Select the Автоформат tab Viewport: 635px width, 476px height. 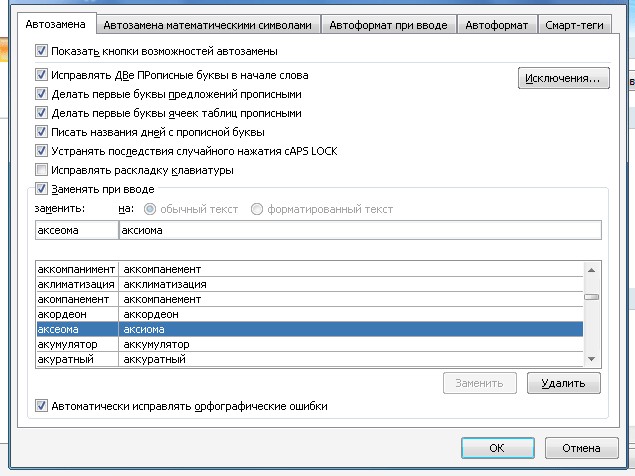point(497,25)
